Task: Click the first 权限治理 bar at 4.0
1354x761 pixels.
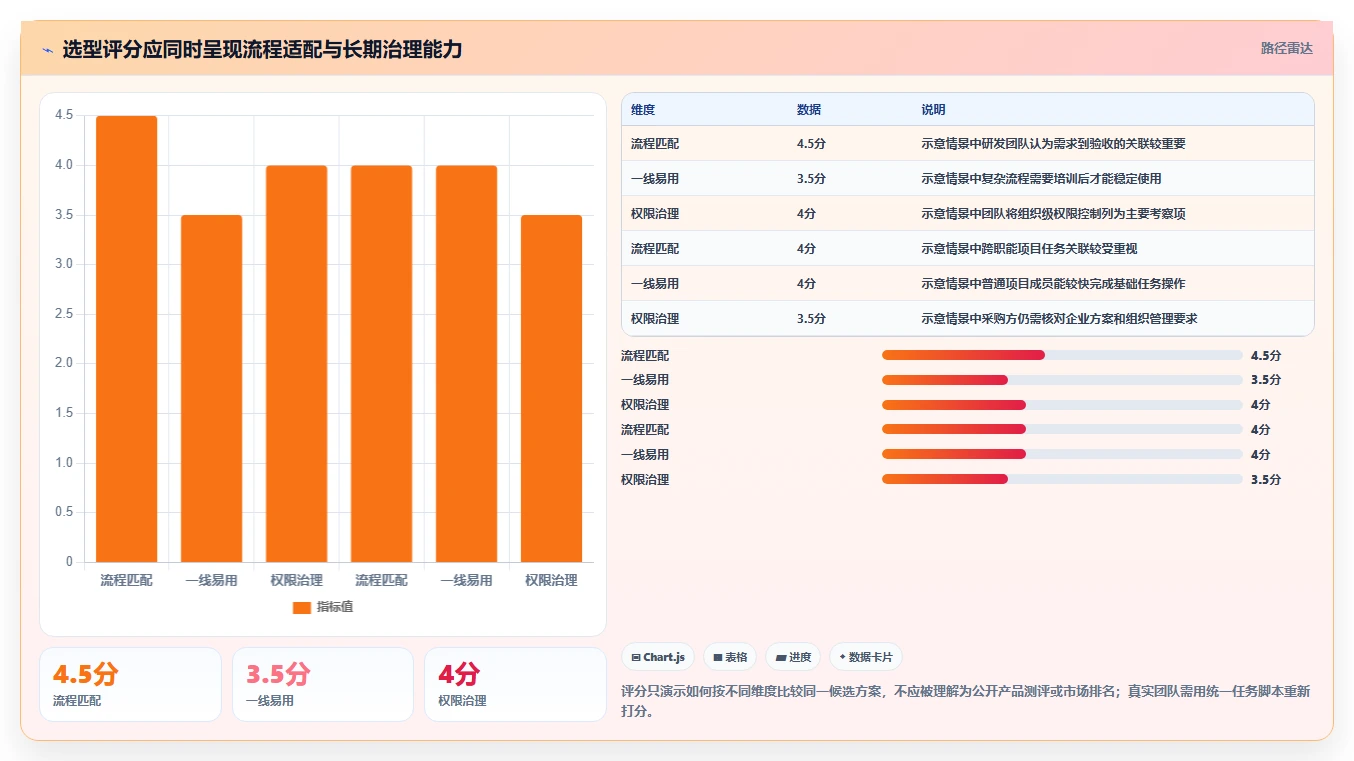Action: tap(297, 364)
